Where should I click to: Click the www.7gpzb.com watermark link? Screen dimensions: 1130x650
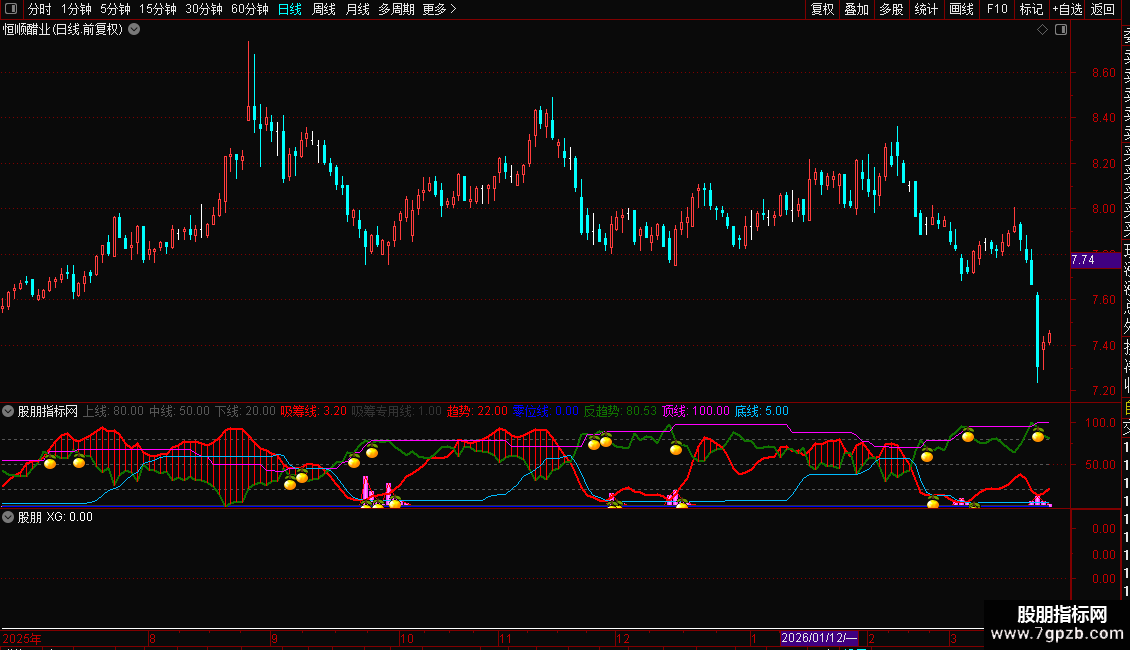(x=1057, y=634)
